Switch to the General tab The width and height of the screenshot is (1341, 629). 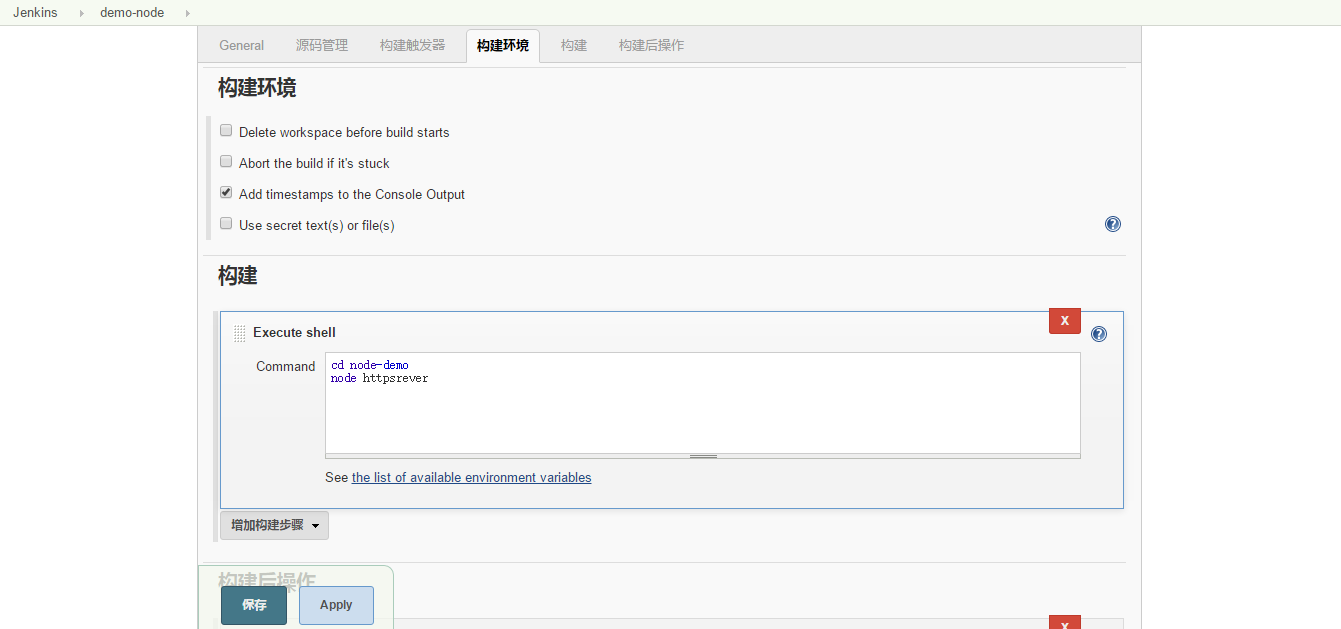point(241,45)
